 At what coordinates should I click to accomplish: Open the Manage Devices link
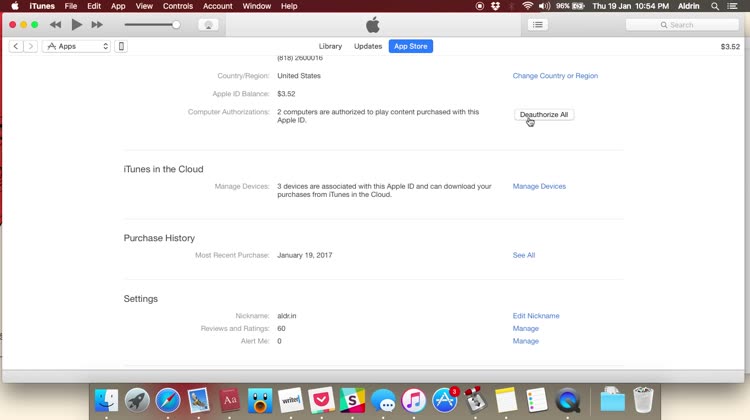(x=539, y=186)
